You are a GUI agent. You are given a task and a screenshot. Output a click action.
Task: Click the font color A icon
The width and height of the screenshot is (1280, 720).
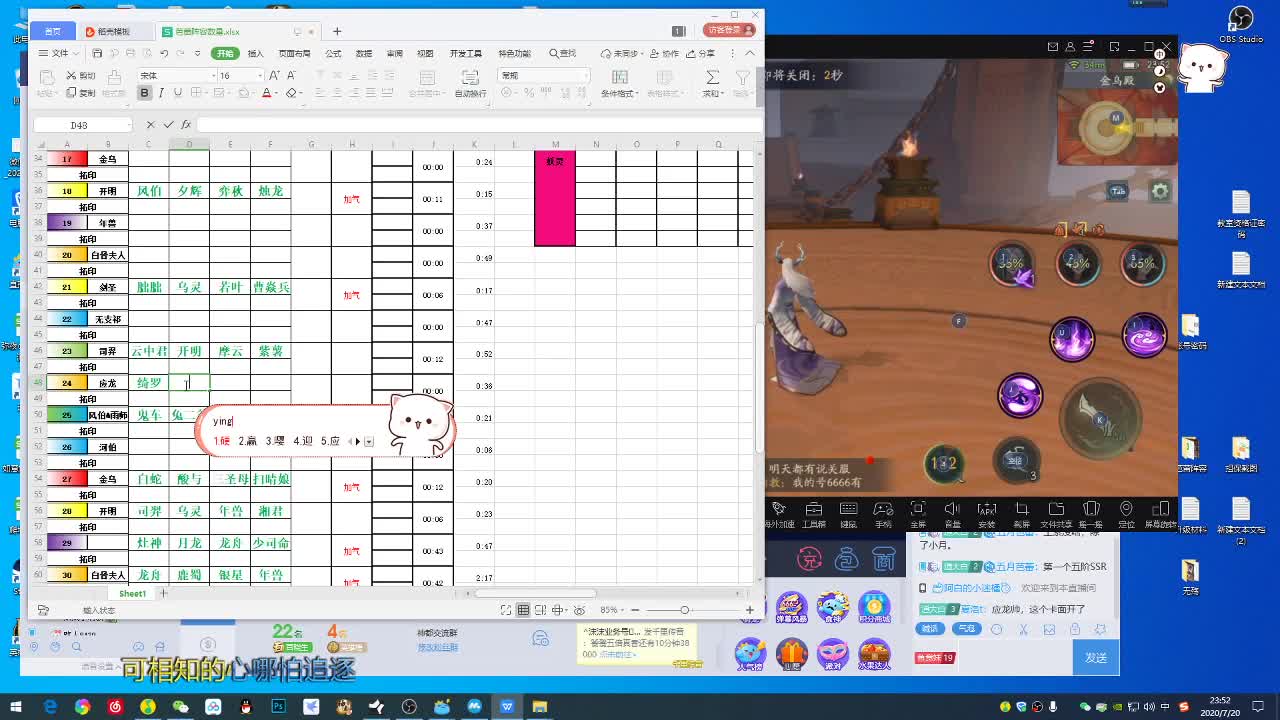266,93
